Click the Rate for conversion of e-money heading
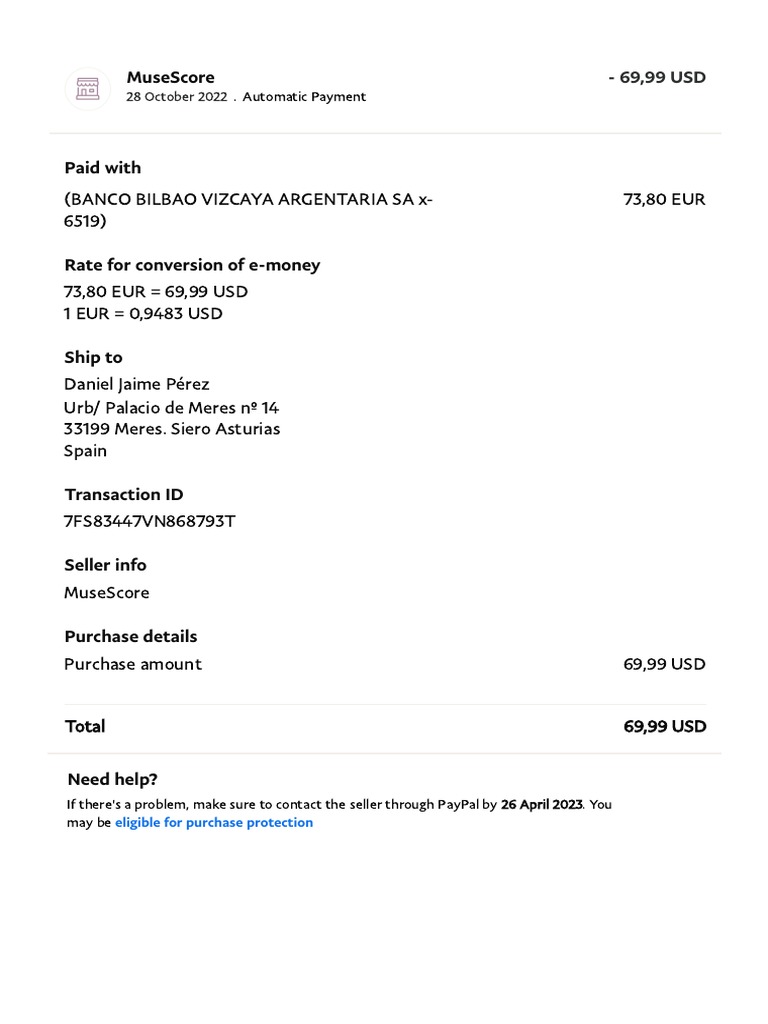This screenshot has height=1024, width=768. 192,265
